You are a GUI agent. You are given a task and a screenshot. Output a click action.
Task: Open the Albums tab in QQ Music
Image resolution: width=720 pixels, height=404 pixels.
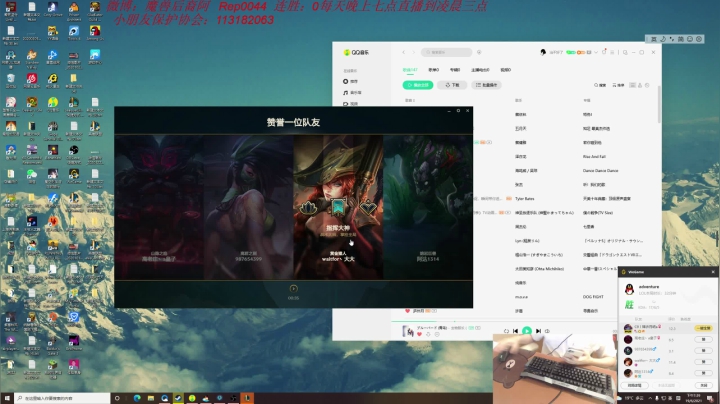point(455,70)
